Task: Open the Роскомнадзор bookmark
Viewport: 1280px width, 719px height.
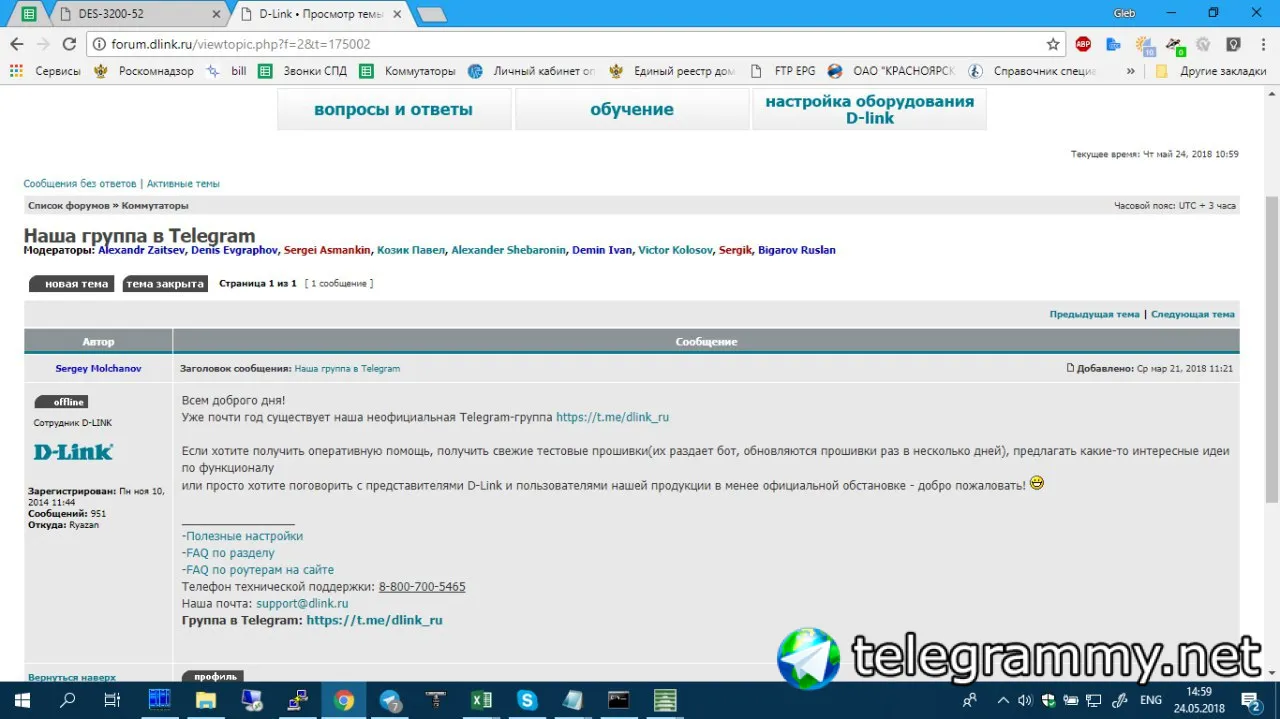Action: [x=144, y=71]
